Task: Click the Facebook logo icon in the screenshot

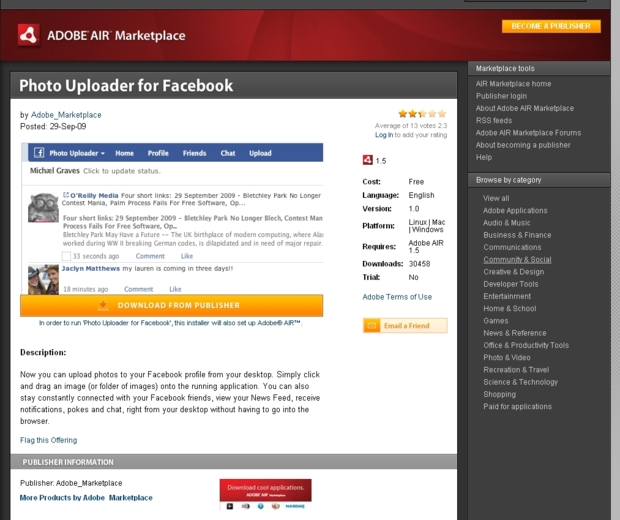Action: point(39,153)
